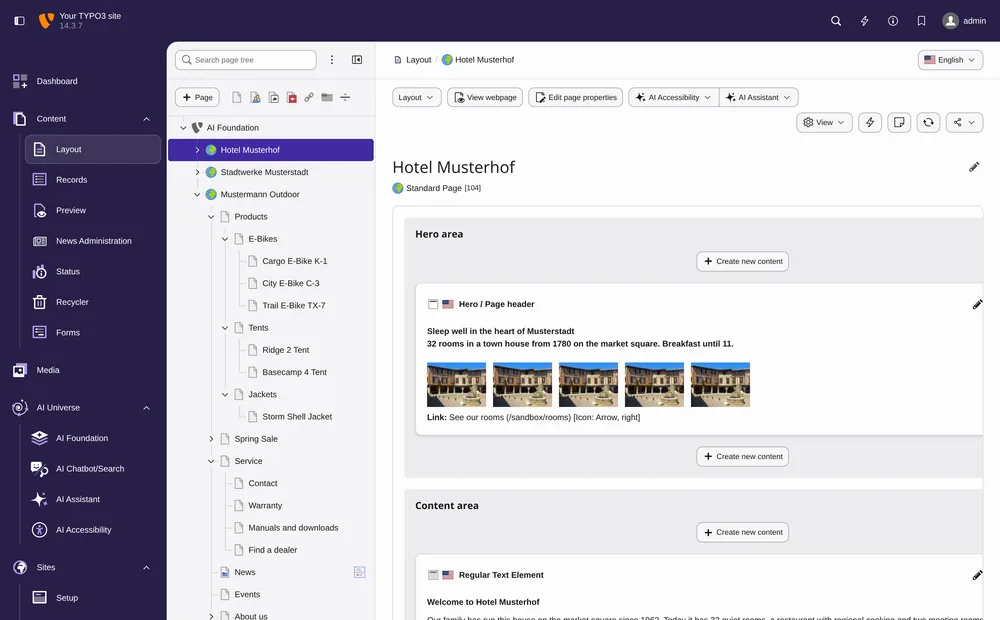
Task: Select Manuals and downloads page
Action: point(293,528)
